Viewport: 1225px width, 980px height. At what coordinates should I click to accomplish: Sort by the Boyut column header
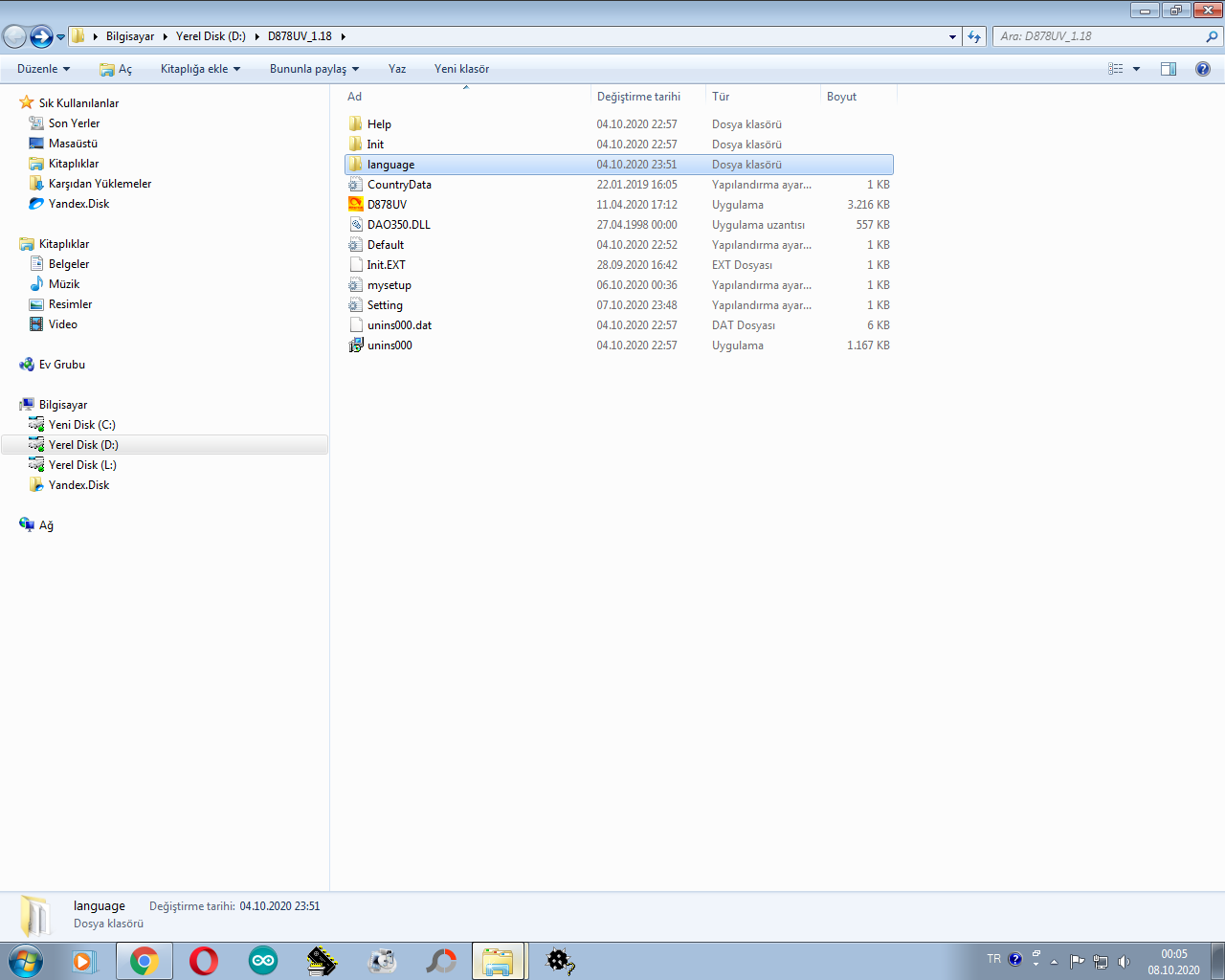coord(858,97)
